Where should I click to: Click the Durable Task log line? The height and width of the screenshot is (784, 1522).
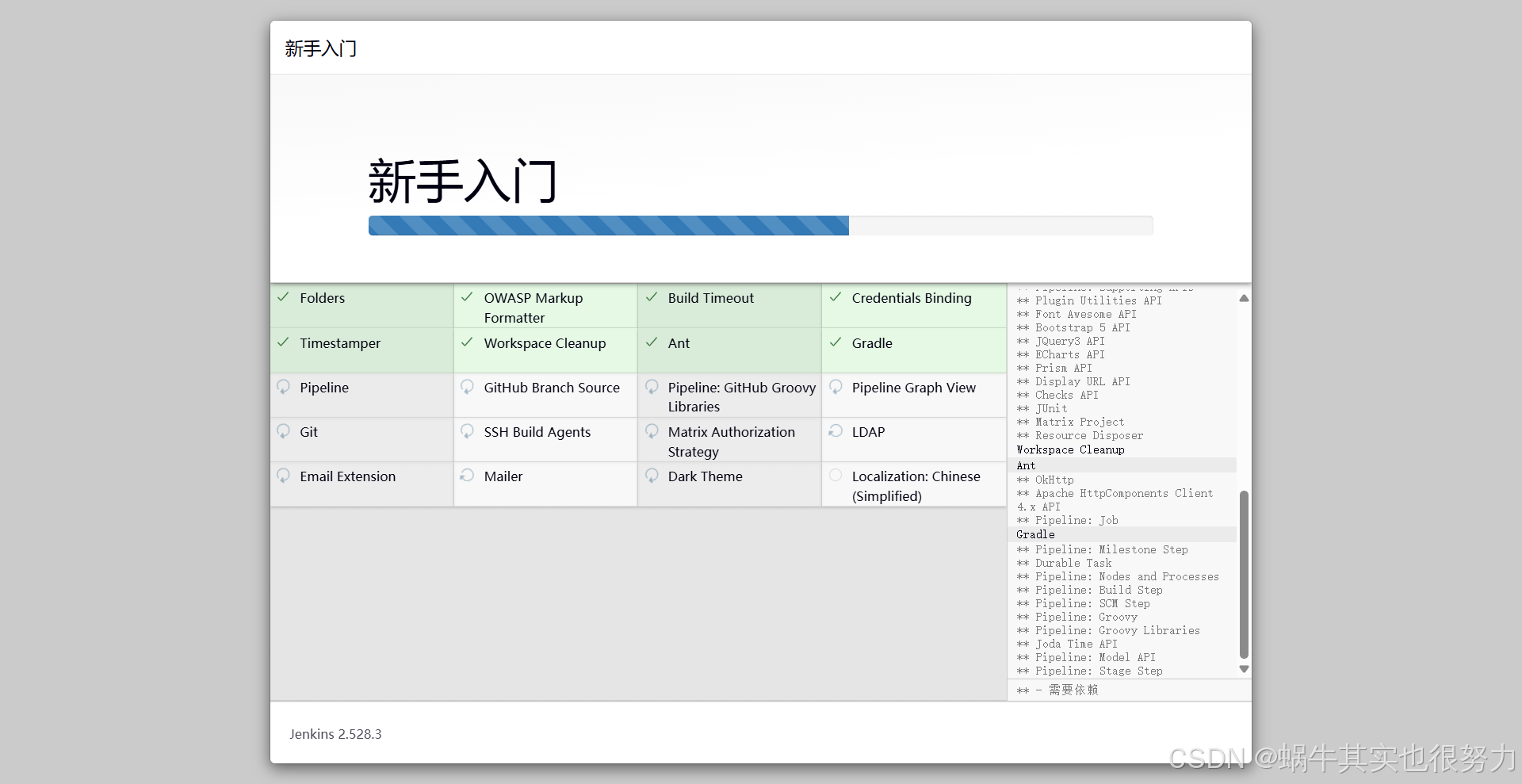point(1064,563)
